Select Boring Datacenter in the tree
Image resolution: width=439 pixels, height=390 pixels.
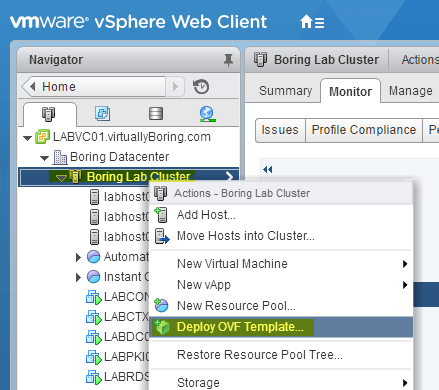pos(119,157)
